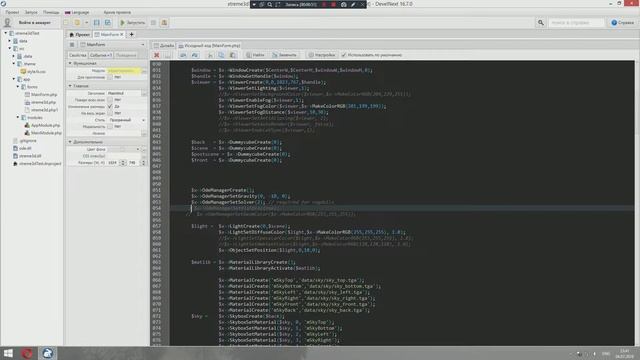Open the Исходный код MainForm.php tab
640x360 pixels.
pyautogui.click(x=209, y=45)
